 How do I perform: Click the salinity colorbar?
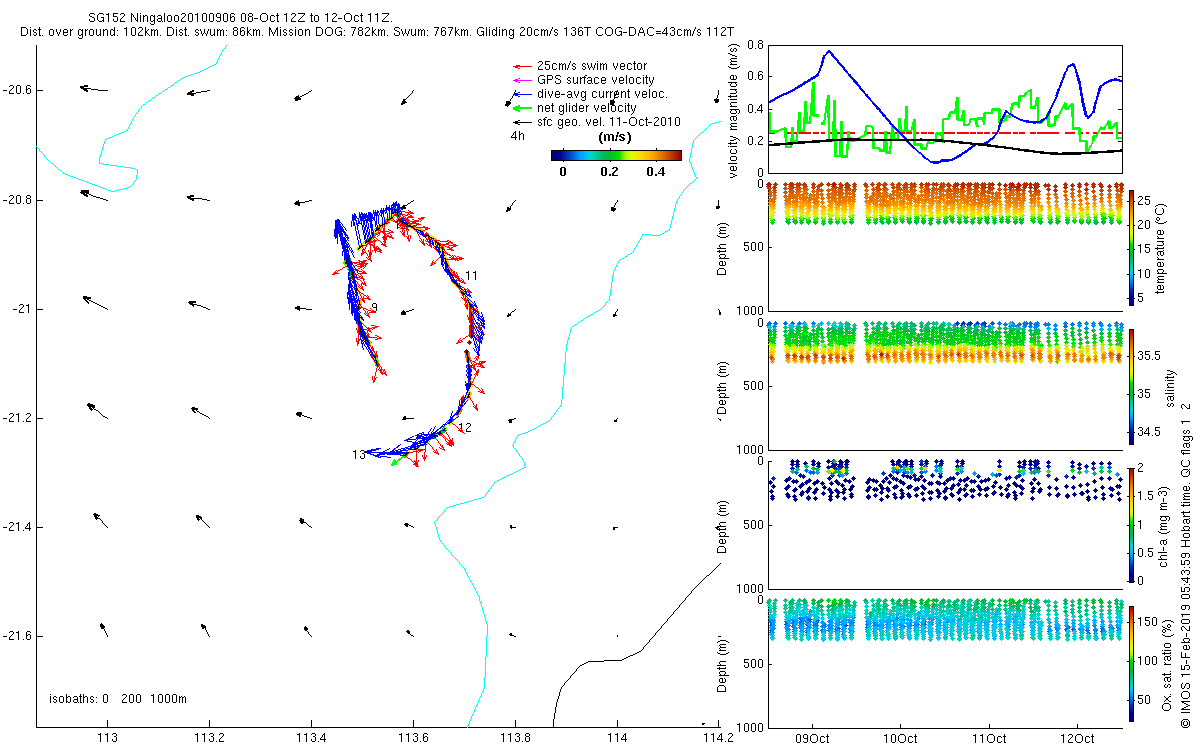tap(1131, 385)
